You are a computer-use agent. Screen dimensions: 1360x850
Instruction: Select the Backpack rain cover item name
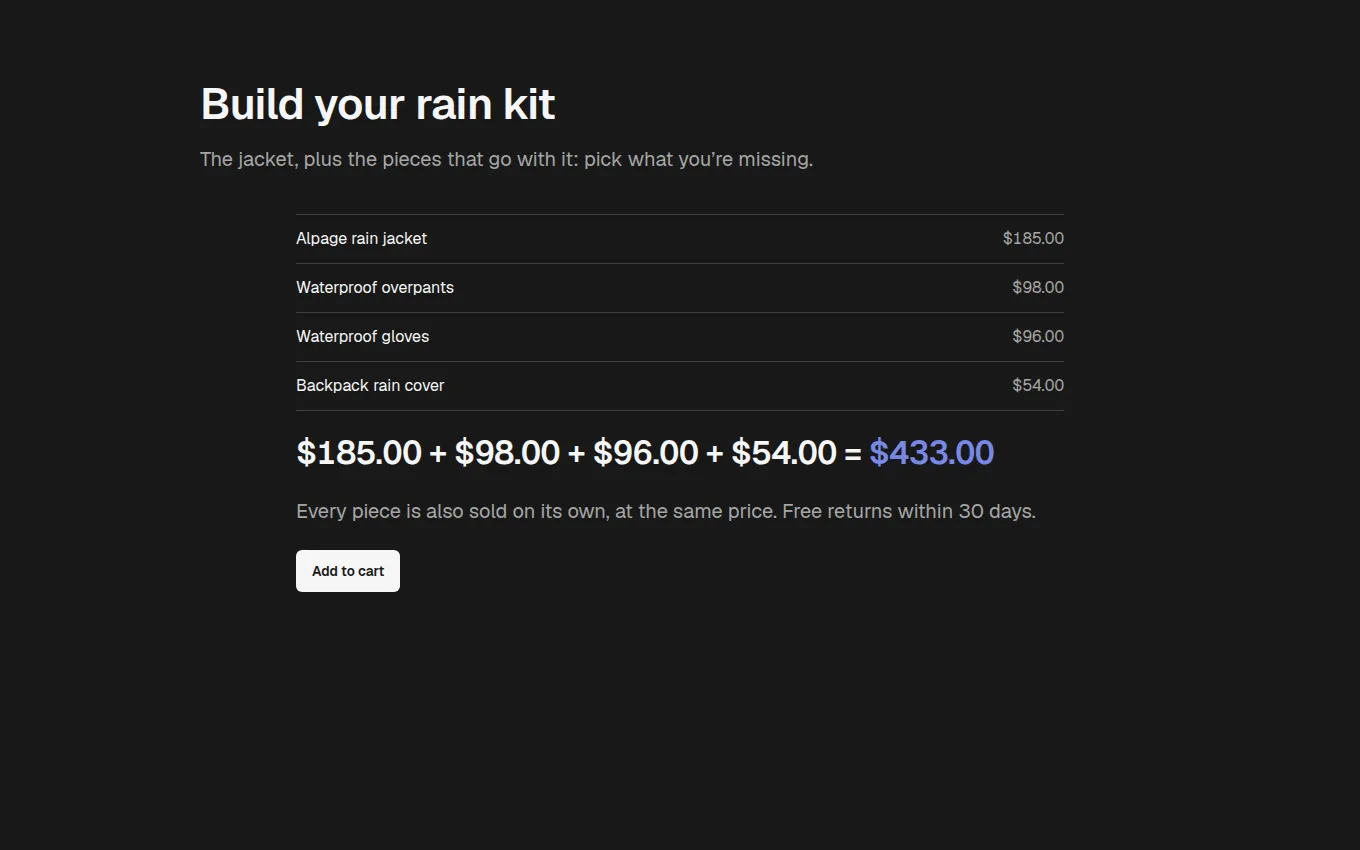[370, 386]
